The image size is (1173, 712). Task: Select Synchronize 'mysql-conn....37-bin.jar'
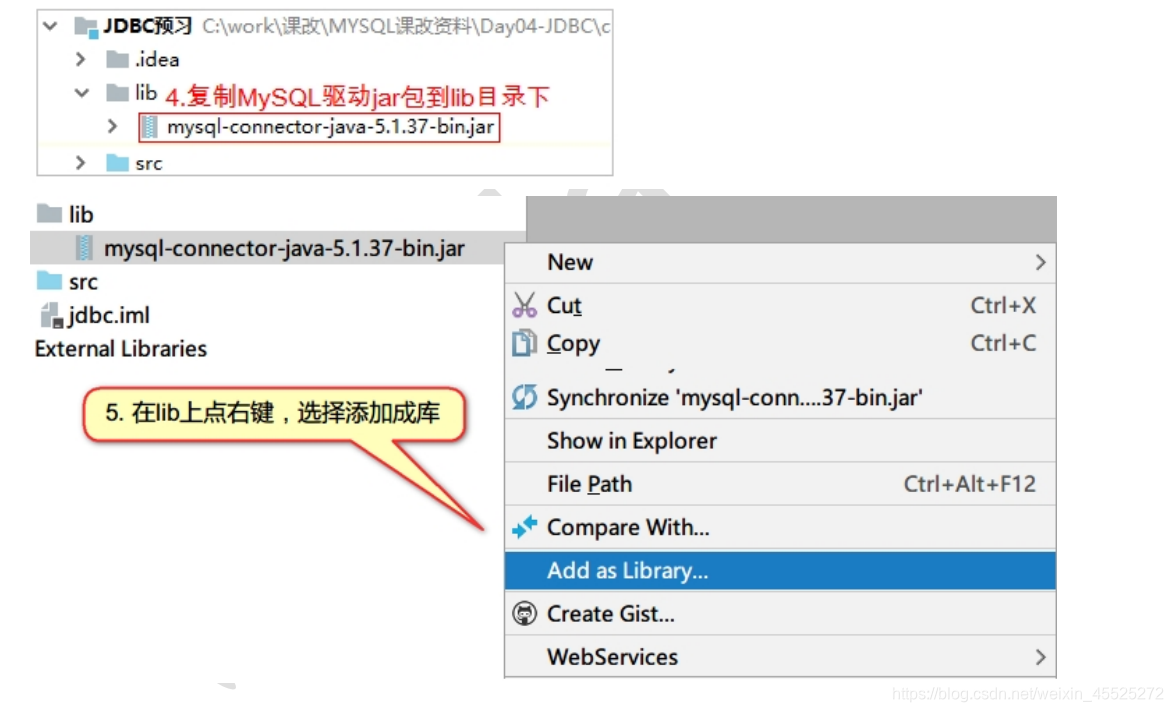[x=780, y=397]
